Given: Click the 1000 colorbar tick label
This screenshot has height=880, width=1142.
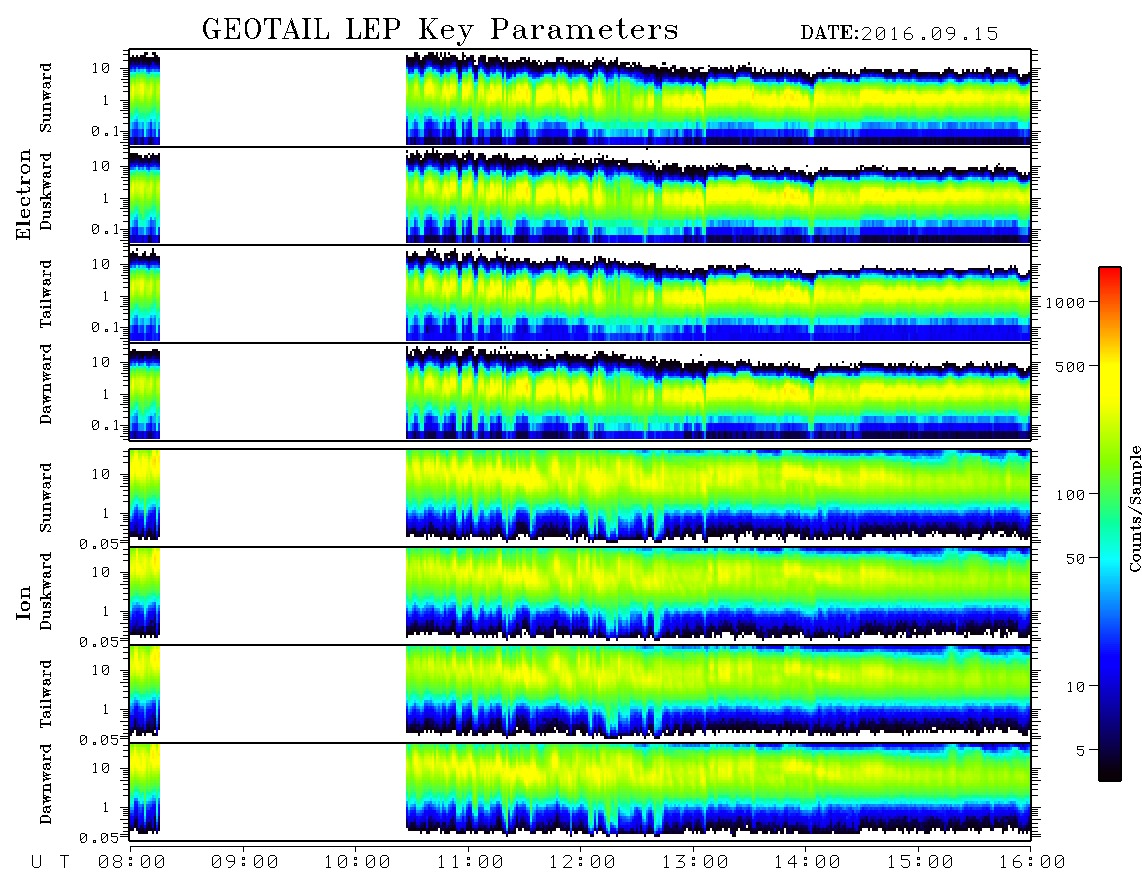Looking at the screenshot, I should click(1065, 302).
